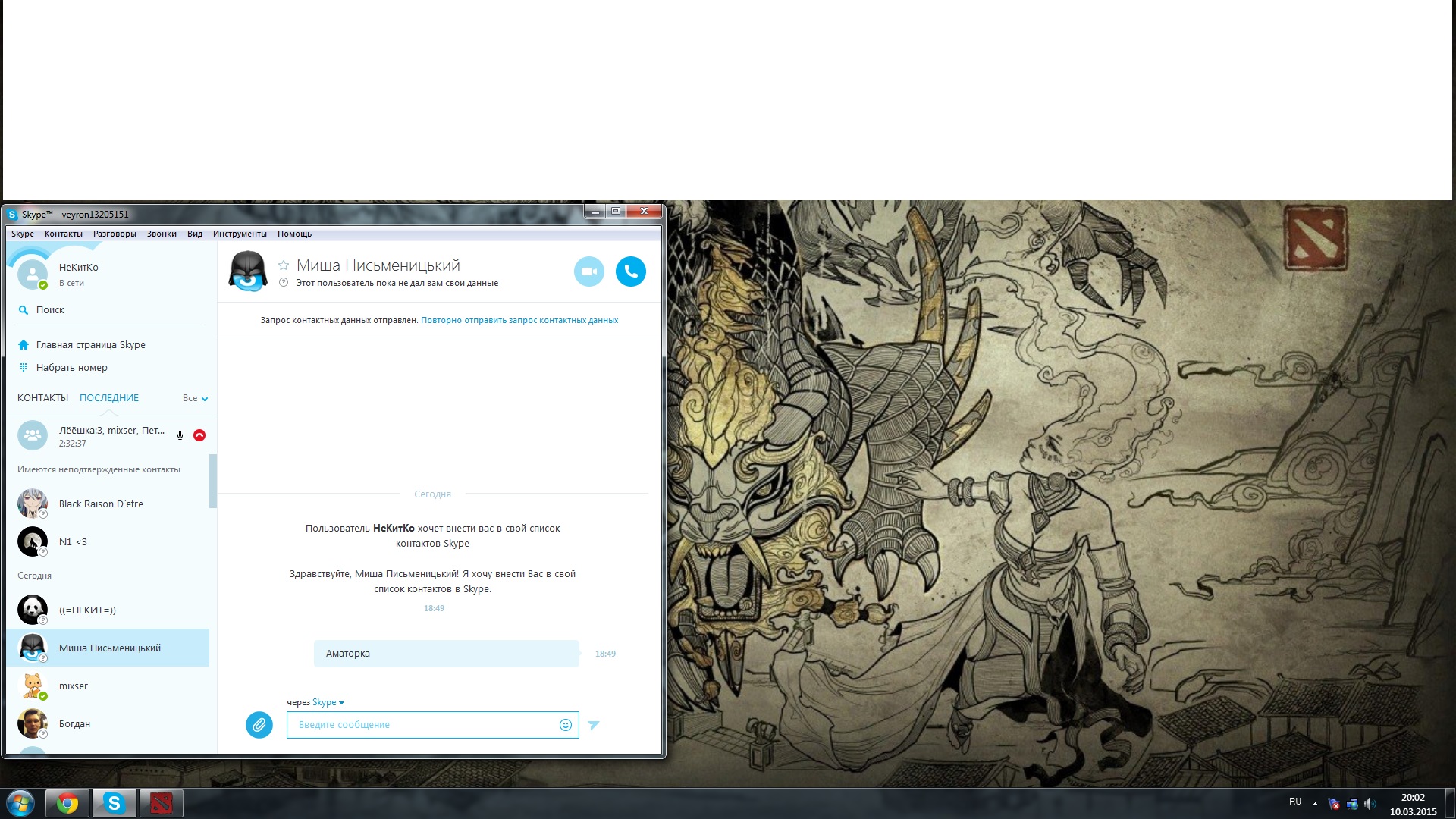Open Набрать номер dial pad
This screenshot has width=1456, height=819.
click(x=72, y=368)
